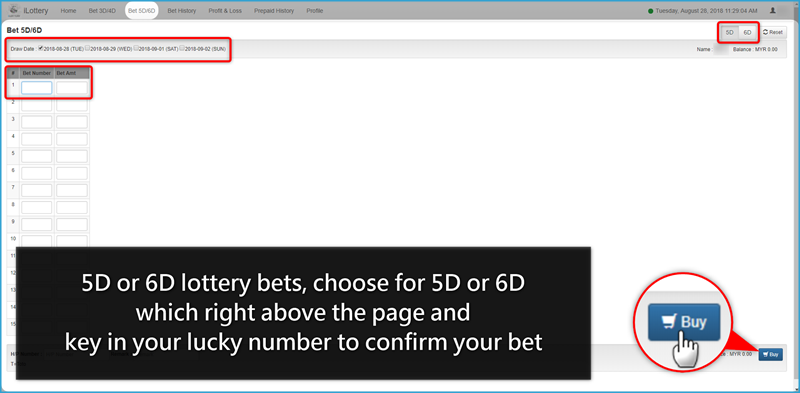Toggle draw date 2018-09-01 (SAT)
Viewport: 800px width, 393px height.
coord(136,48)
